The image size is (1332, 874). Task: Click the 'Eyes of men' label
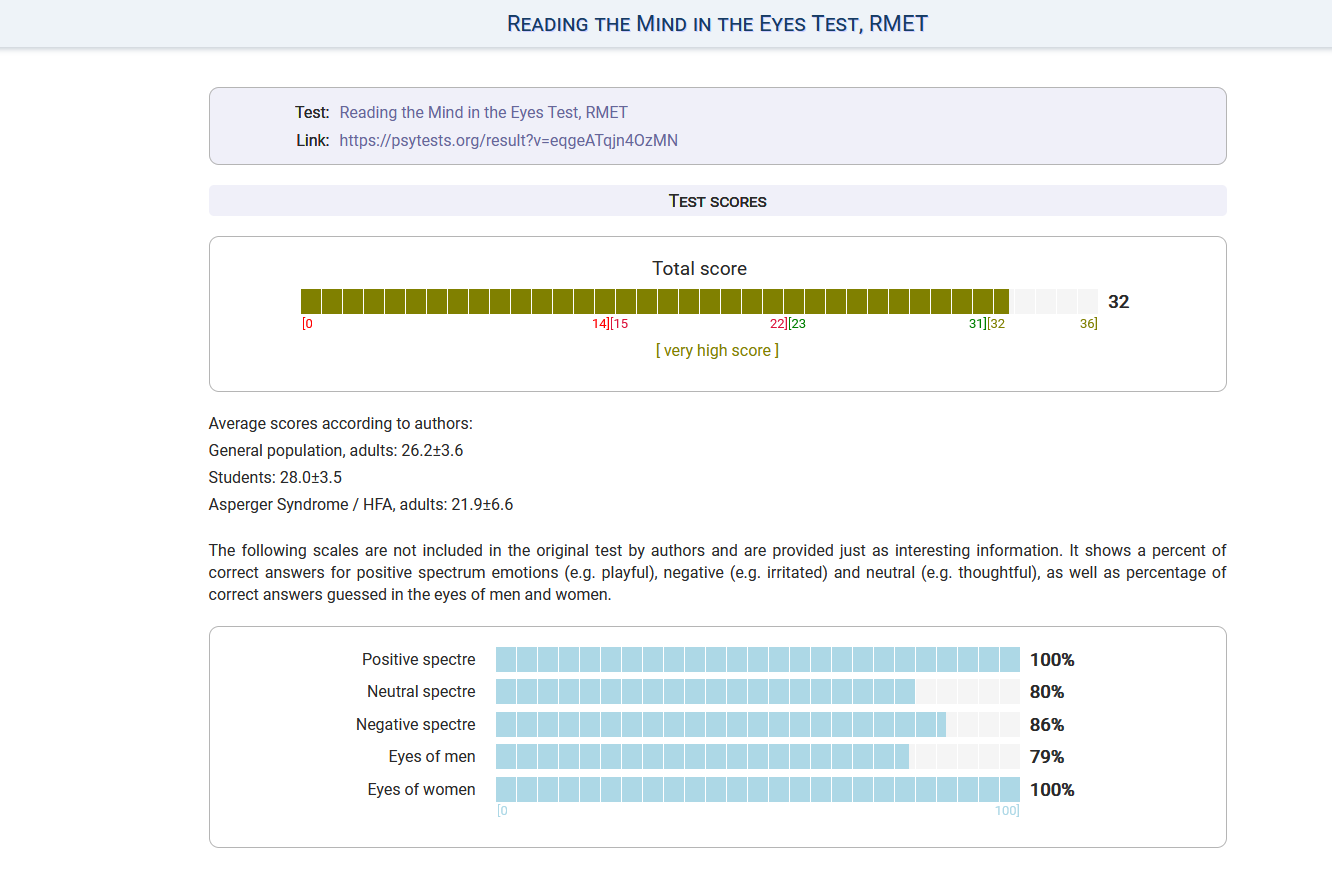(x=432, y=757)
